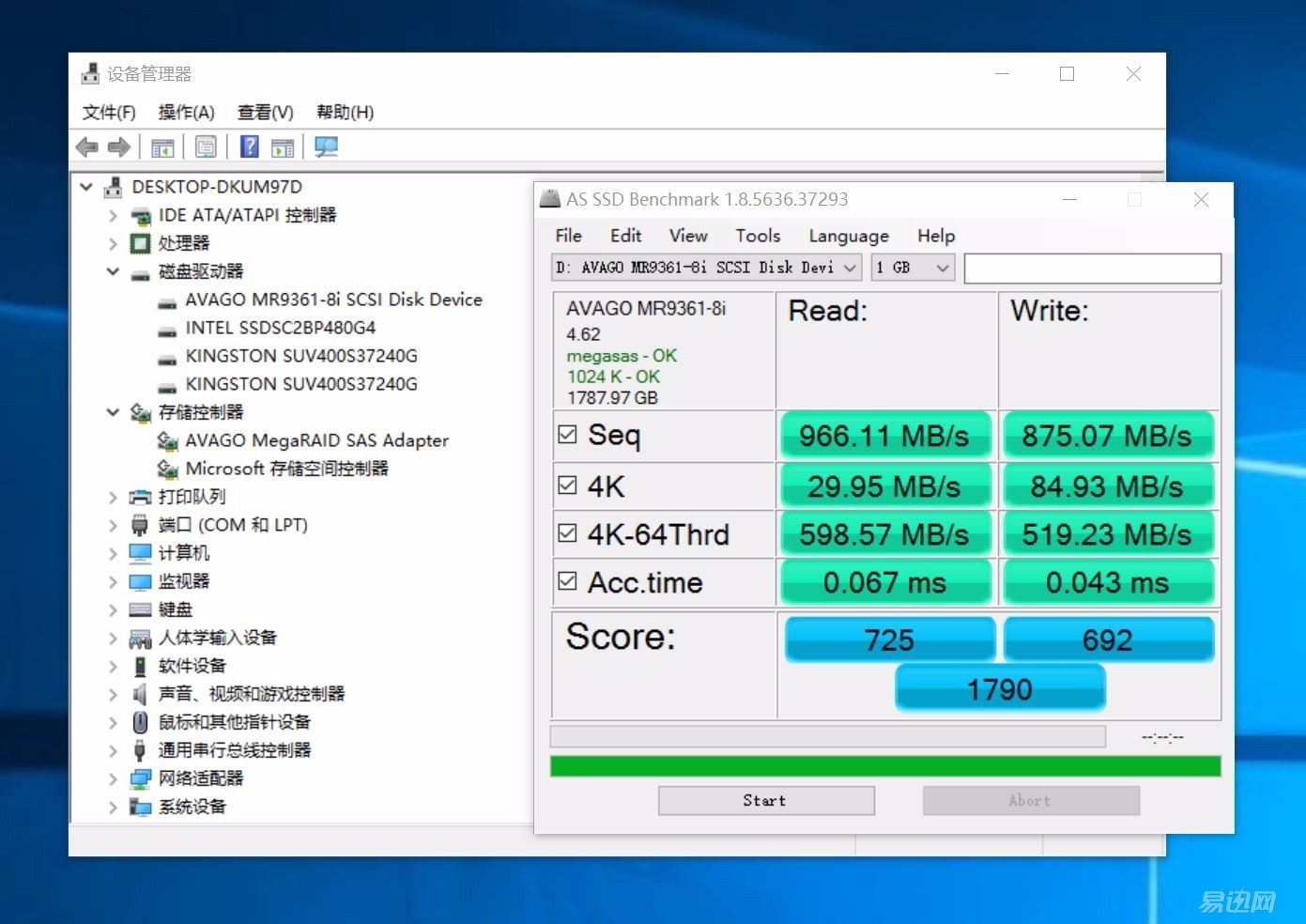This screenshot has height=924, width=1306.
Task: Collapse the 磁盘驱动器 tree node
Action: coord(113,271)
